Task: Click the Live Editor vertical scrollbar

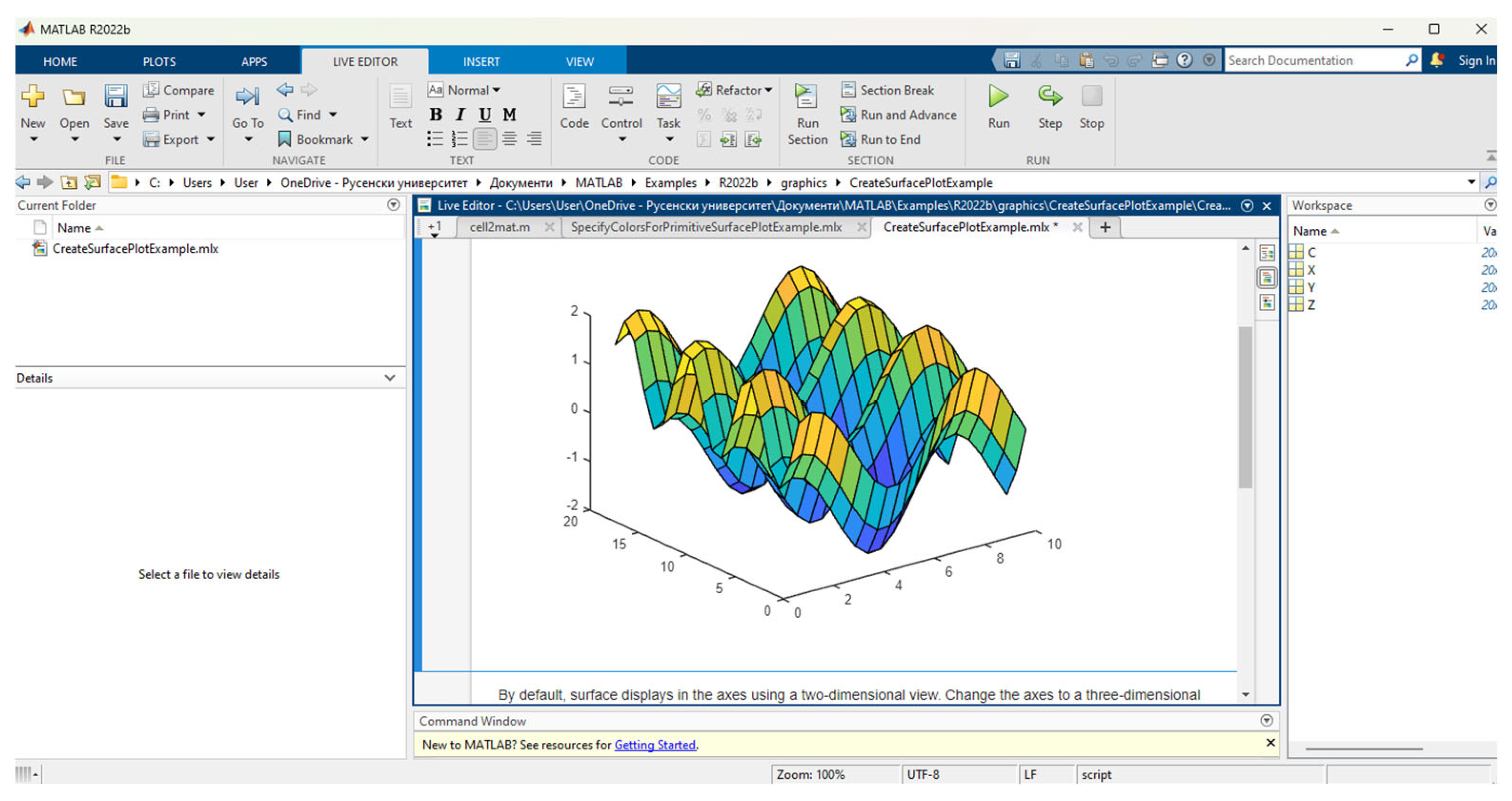Action: (x=1245, y=406)
